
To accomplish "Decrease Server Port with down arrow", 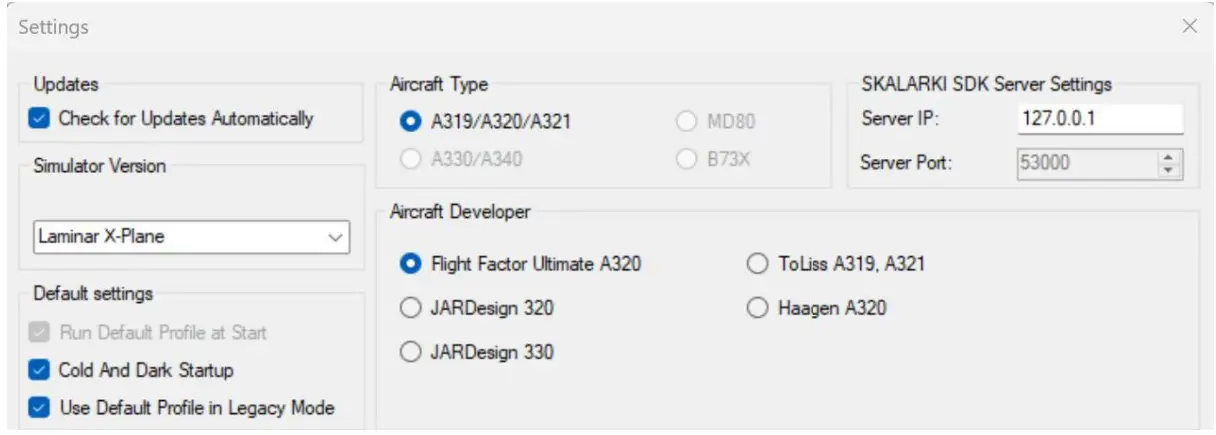I will (x=1170, y=170).
